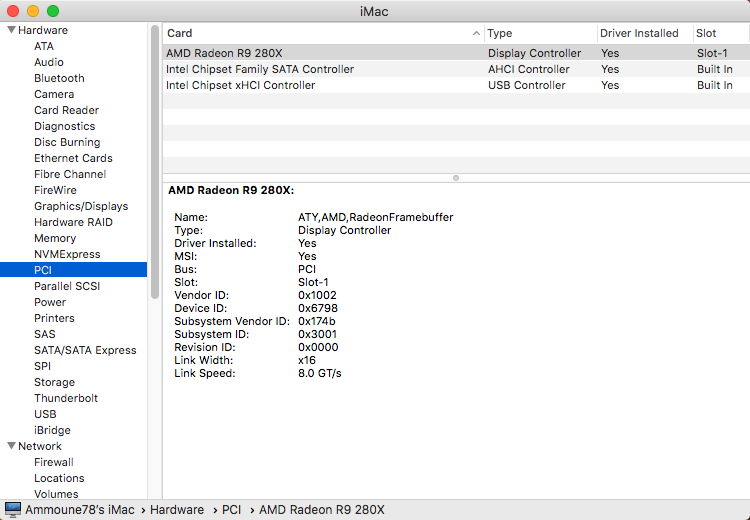The image size is (750, 520).
Task: Click the green zoom window button
Action: pos(53,11)
